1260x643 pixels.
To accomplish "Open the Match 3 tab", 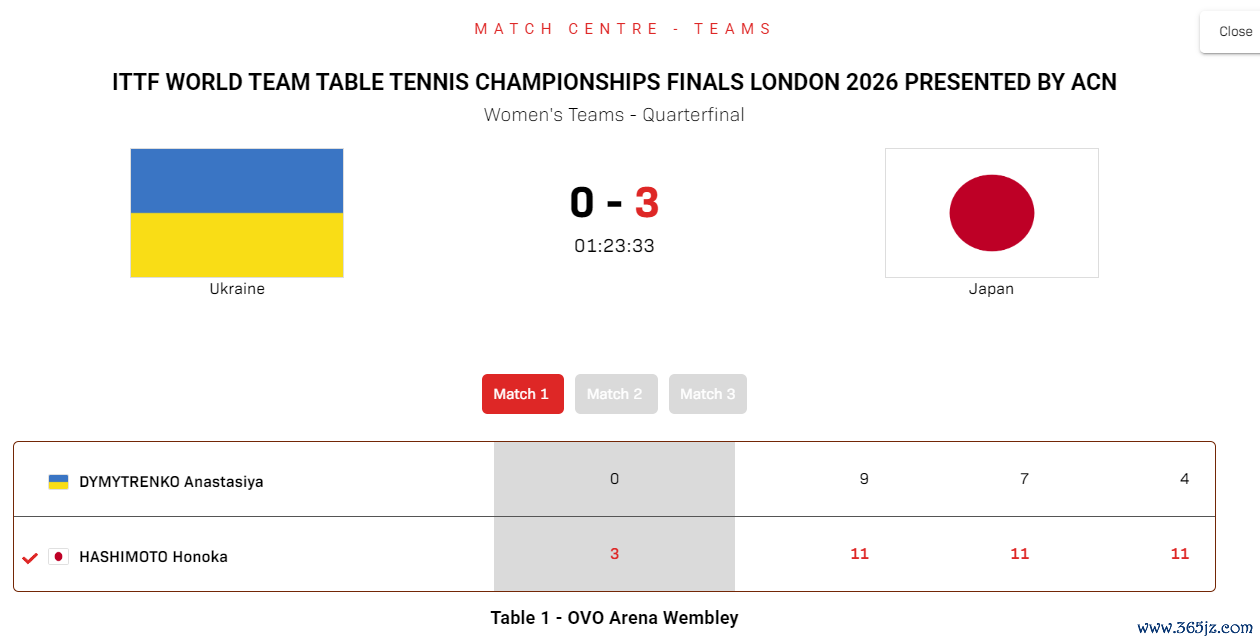I will (708, 394).
